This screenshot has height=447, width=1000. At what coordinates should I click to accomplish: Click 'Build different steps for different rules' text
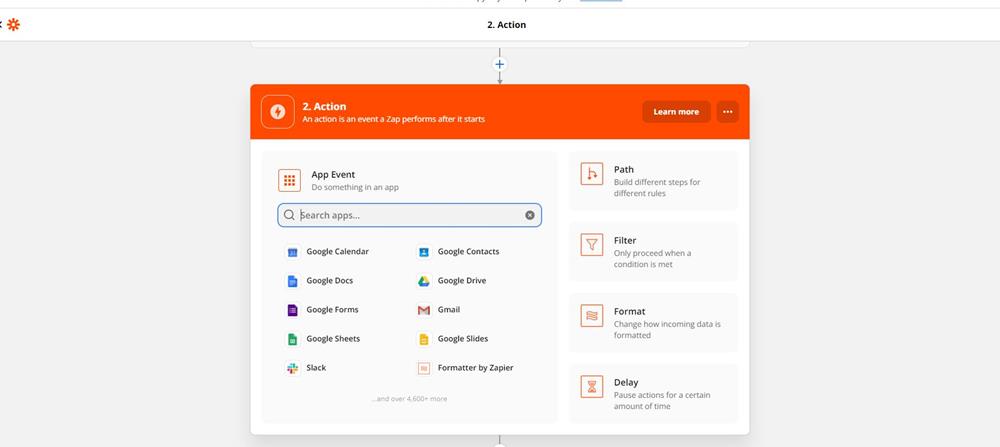(657, 187)
